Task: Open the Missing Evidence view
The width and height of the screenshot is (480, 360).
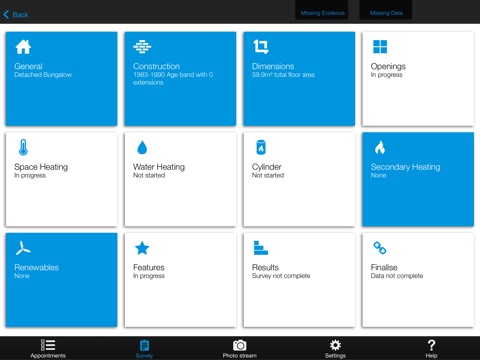Action: (x=322, y=13)
